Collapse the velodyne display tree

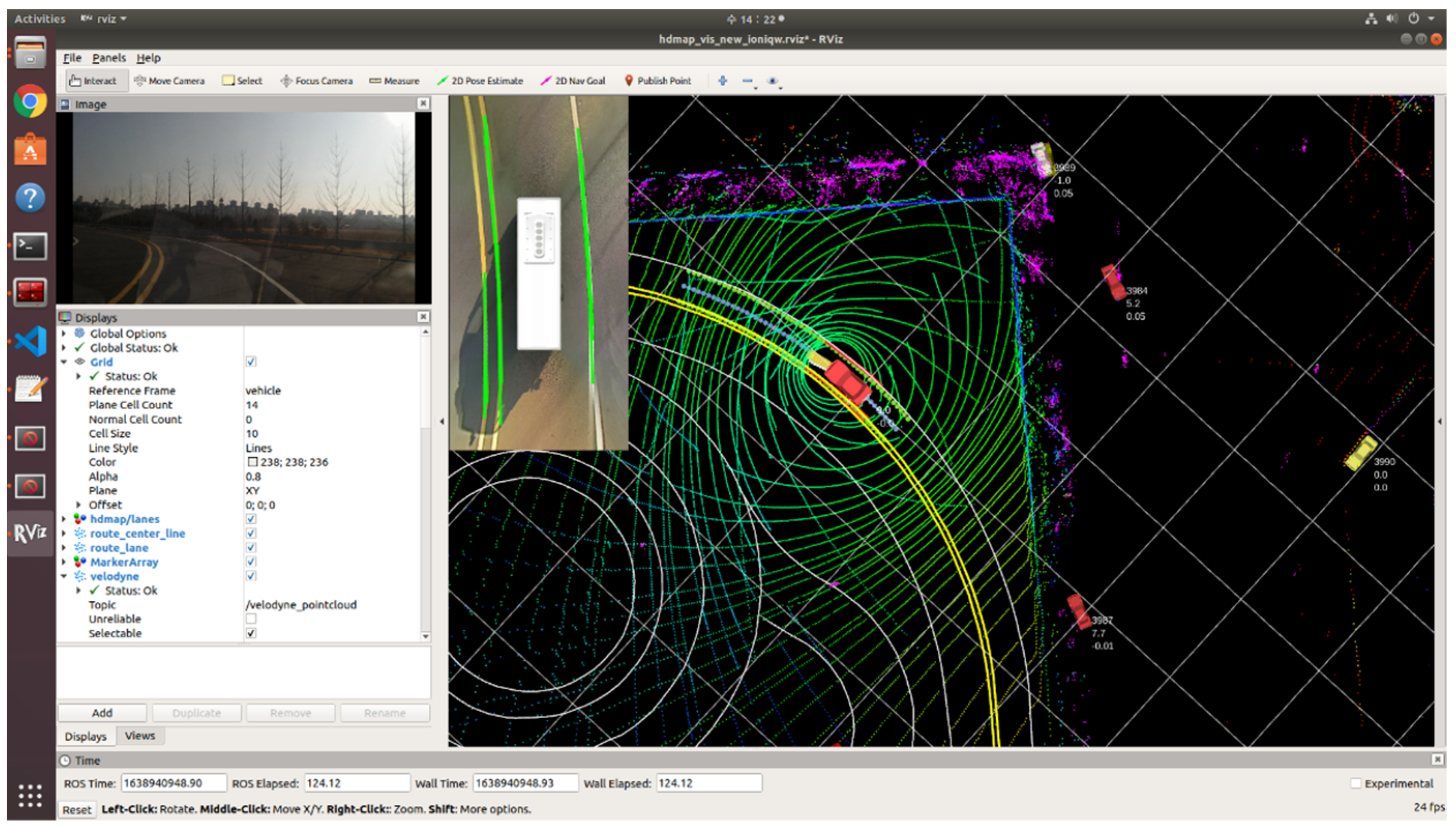click(64, 576)
